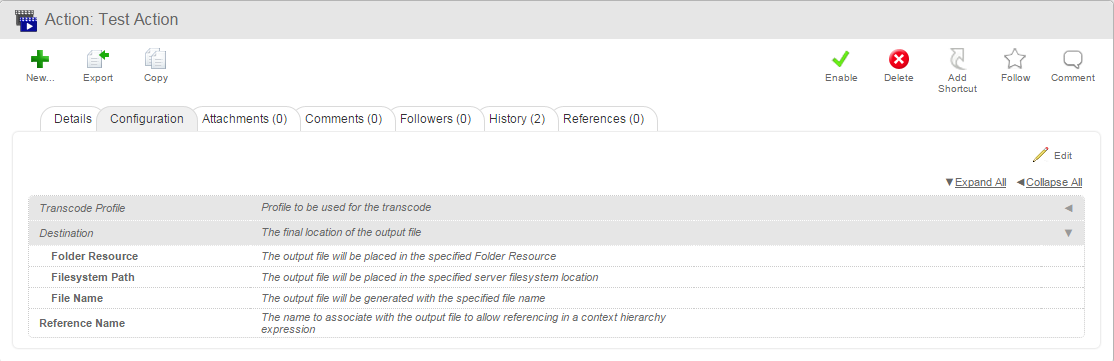Click the green plus New icon
Image resolution: width=1114 pixels, height=361 pixels.
[40, 59]
